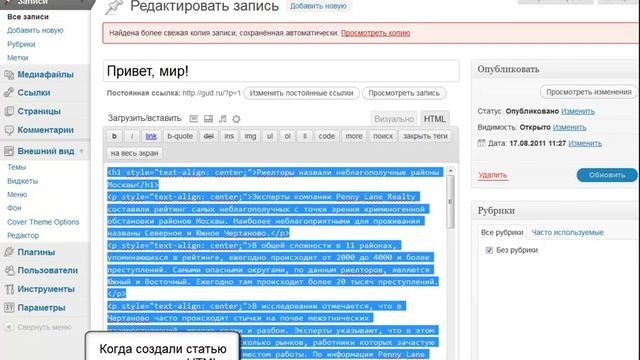Click the li quicktag button
Screen dimensions: 640x360
(304, 136)
